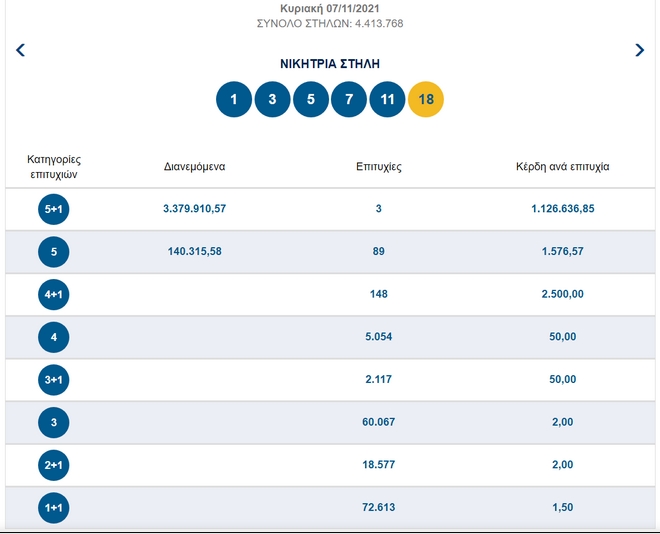The height and width of the screenshot is (534, 660).
Task: Click the Κέρδη ανά επιτυχία header
Action: pyautogui.click(x=562, y=167)
